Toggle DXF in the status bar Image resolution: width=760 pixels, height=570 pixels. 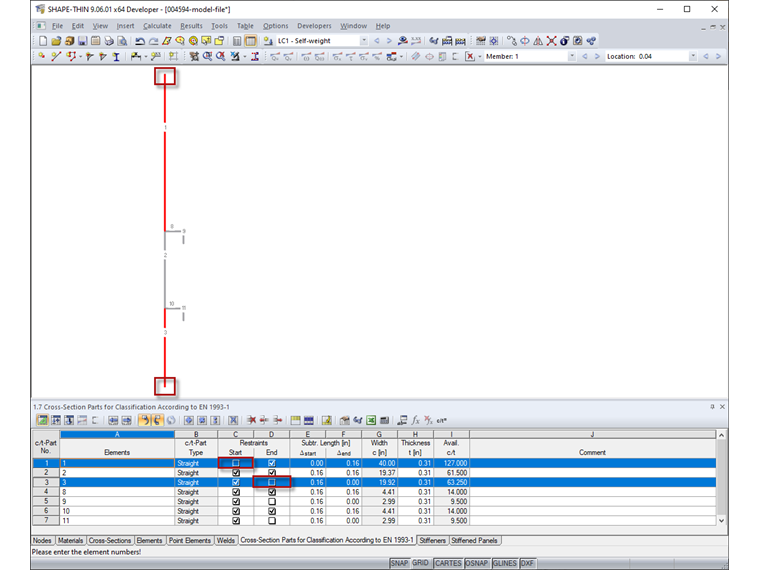(x=527, y=563)
